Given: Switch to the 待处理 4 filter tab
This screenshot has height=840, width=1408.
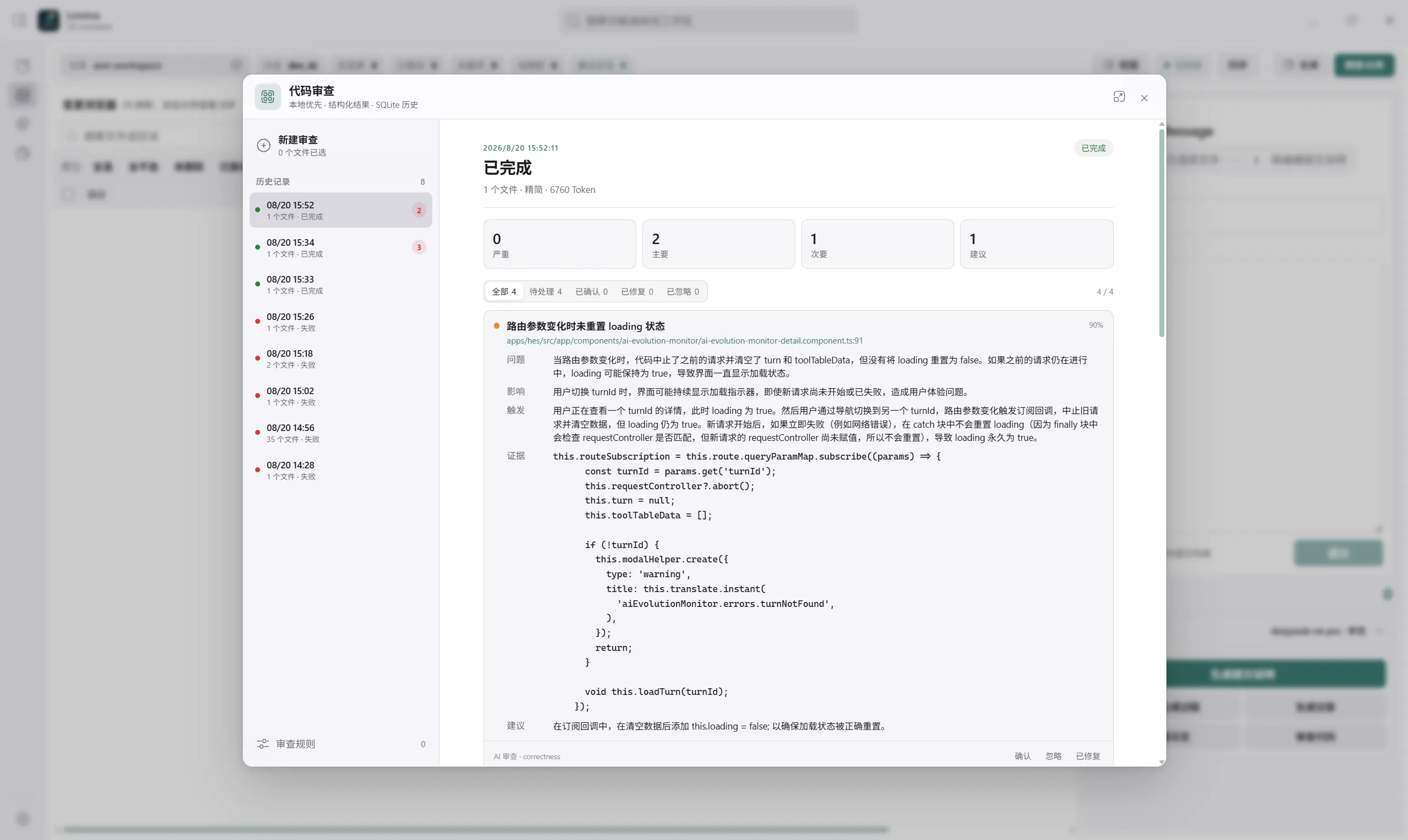Looking at the screenshot, I should pyautogui.click(x=545, y=291).
